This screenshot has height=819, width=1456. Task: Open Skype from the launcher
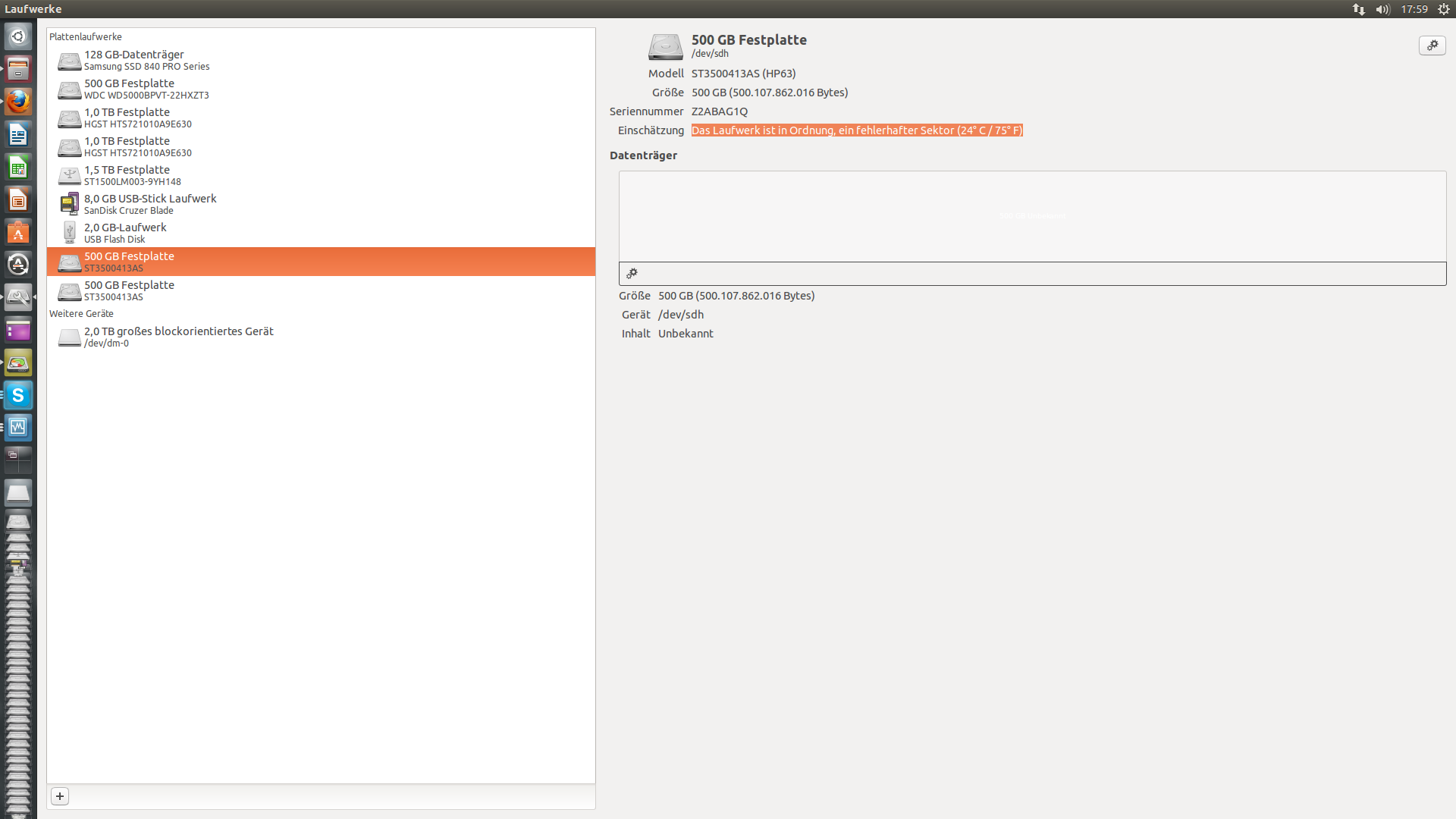pyautogui.click(x=18, y=395)
